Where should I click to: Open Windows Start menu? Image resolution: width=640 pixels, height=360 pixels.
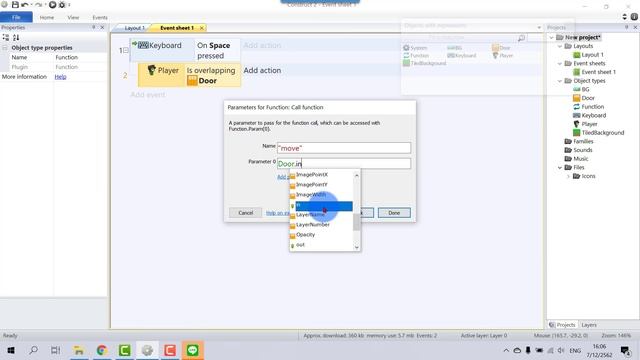pyautogui.click(x=11, y=350)
